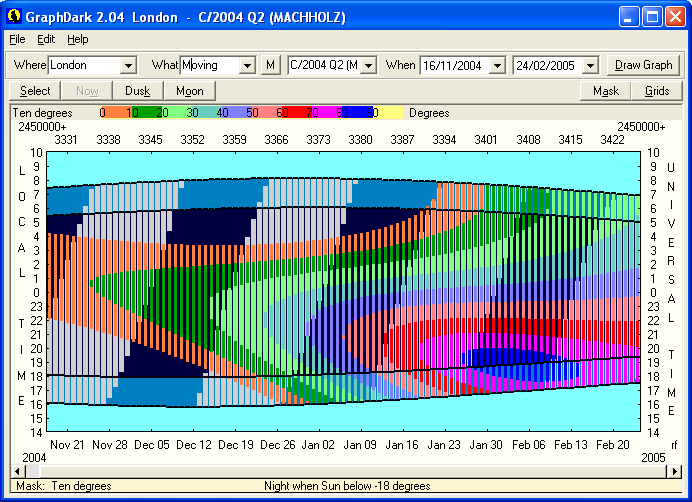Click the Draw Graph button
This screenshot has width=692, height=502.
(643, 65)
